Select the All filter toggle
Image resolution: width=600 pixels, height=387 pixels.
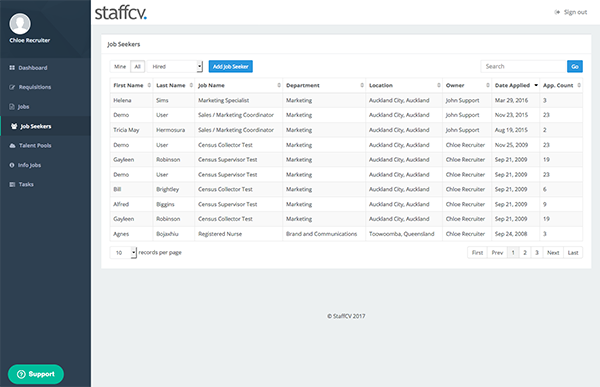tap(137, 67)
